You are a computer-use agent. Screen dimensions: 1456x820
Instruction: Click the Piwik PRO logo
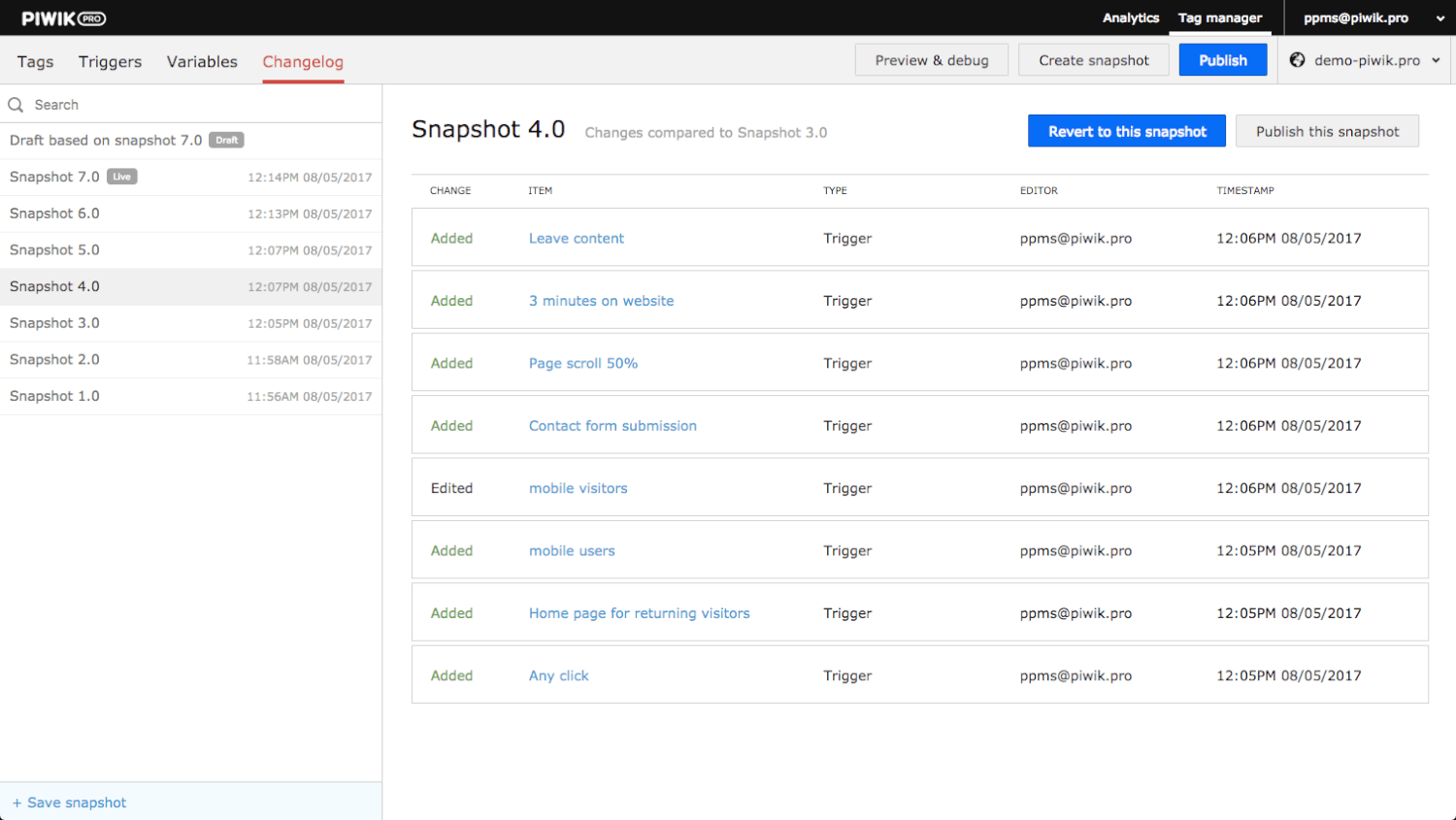click(64, 18)
